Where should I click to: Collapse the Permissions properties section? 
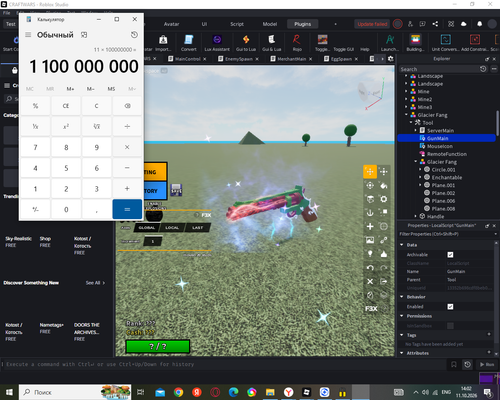[402, 316]
